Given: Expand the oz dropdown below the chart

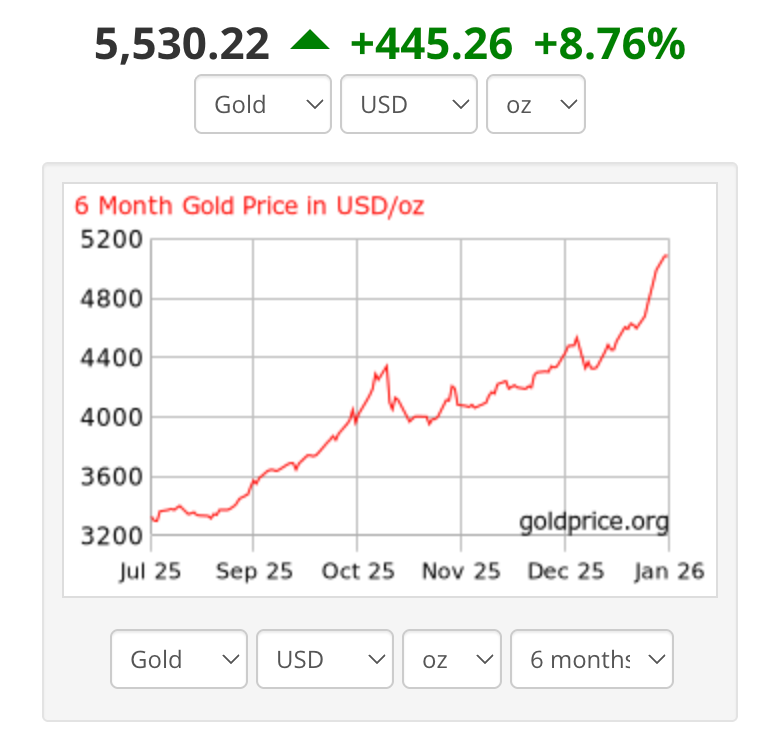Looking at the screenshot, I should [x=451, y=659].
